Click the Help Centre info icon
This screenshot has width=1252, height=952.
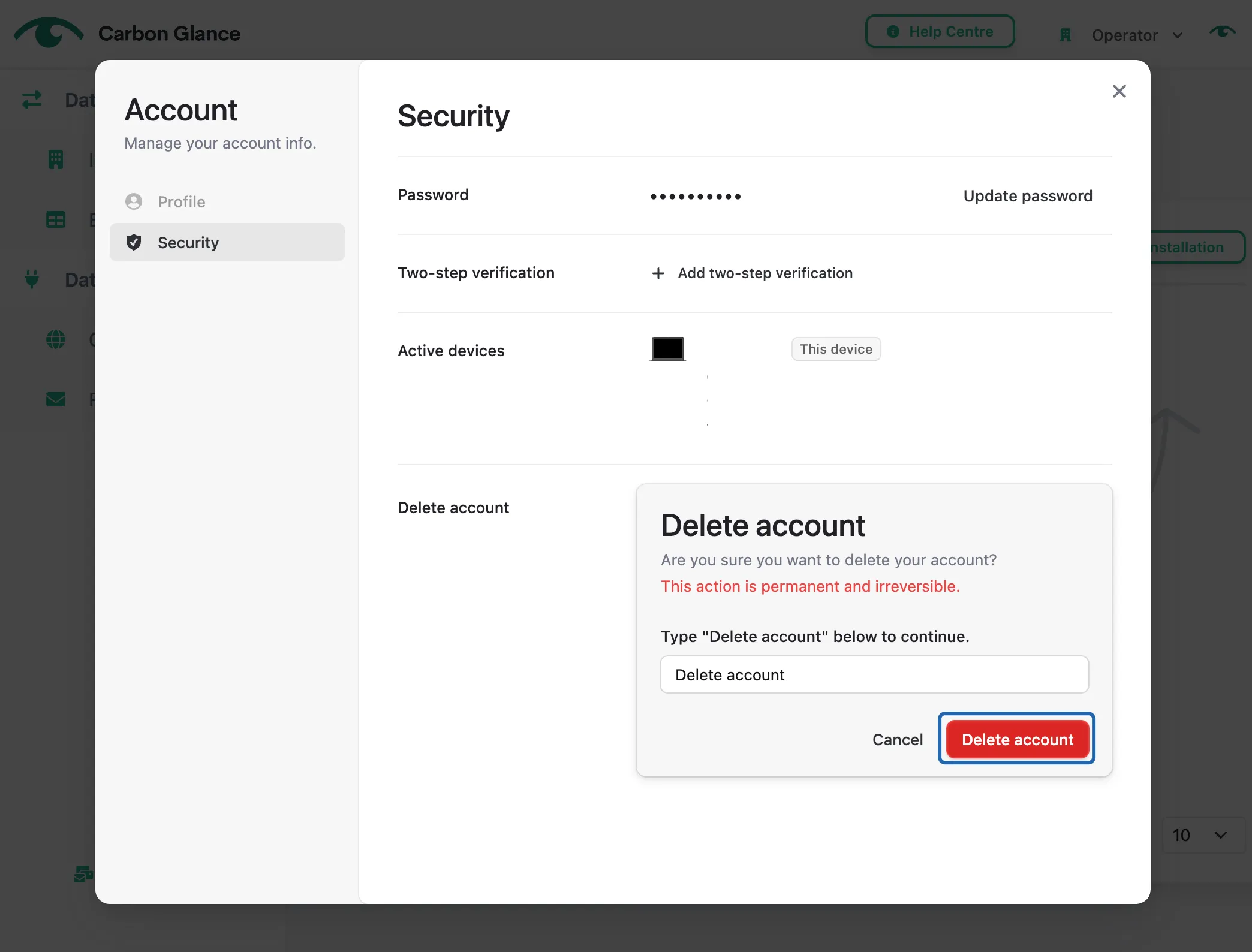tap(893, 32)
